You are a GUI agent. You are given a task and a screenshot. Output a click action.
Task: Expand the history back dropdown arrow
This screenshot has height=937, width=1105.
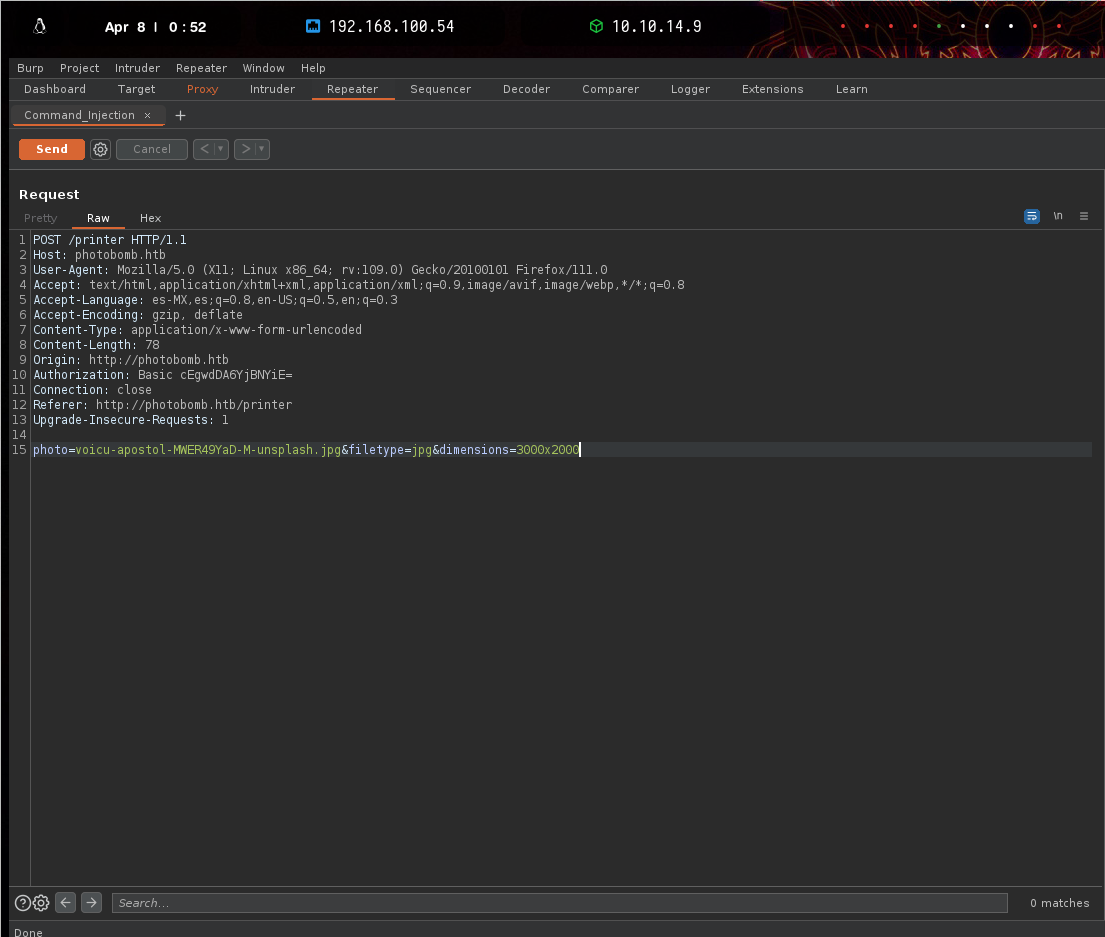pyautogui.click(x=222, y=149)
